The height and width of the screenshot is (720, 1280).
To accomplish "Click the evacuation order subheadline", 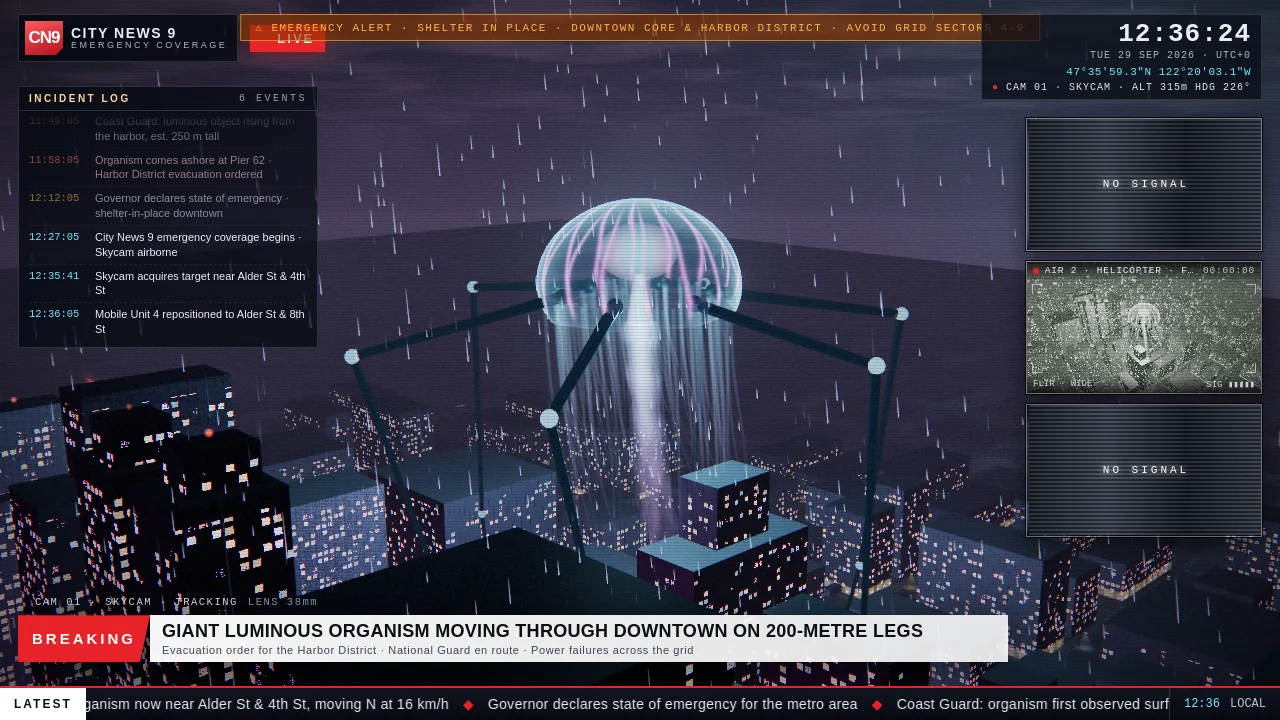I will 428,650.
